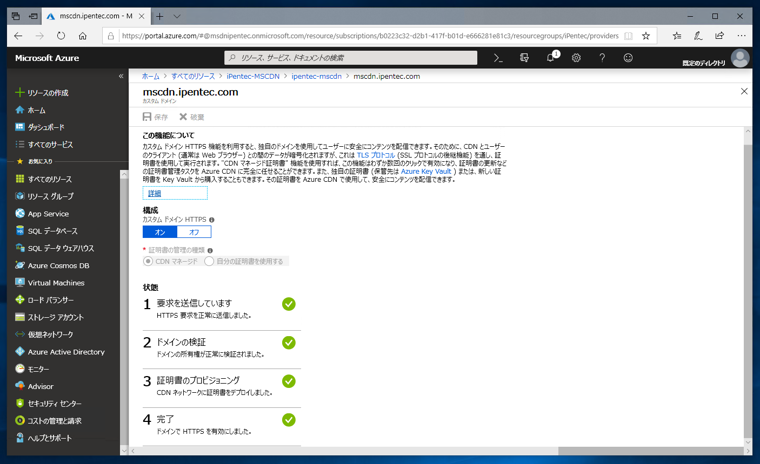Click the Azure Active Directory icon
Image resolution: width=760 pixels, height=464 pixels.
point(20,352)
